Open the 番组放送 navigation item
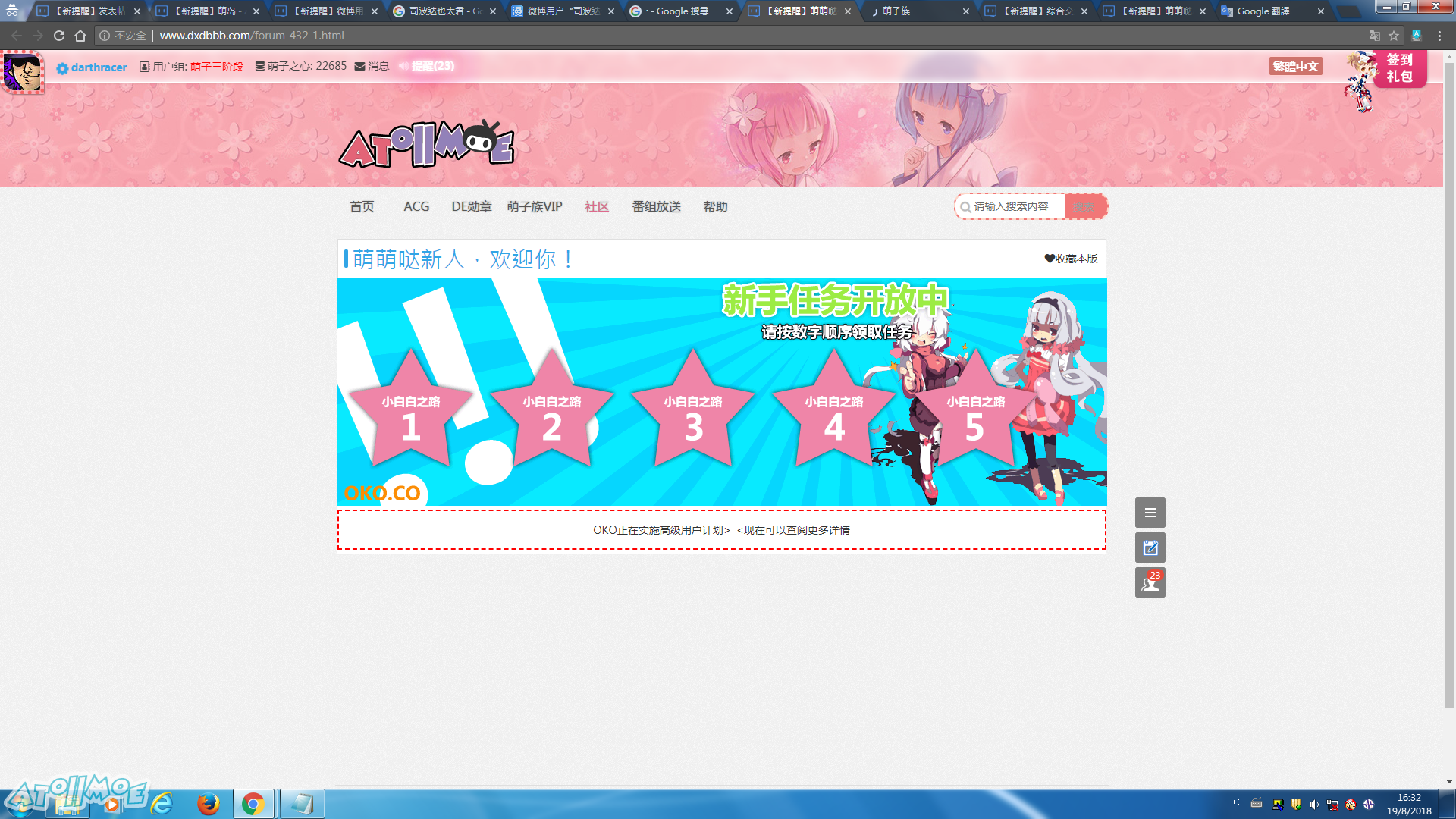 (x=657, y=207)
